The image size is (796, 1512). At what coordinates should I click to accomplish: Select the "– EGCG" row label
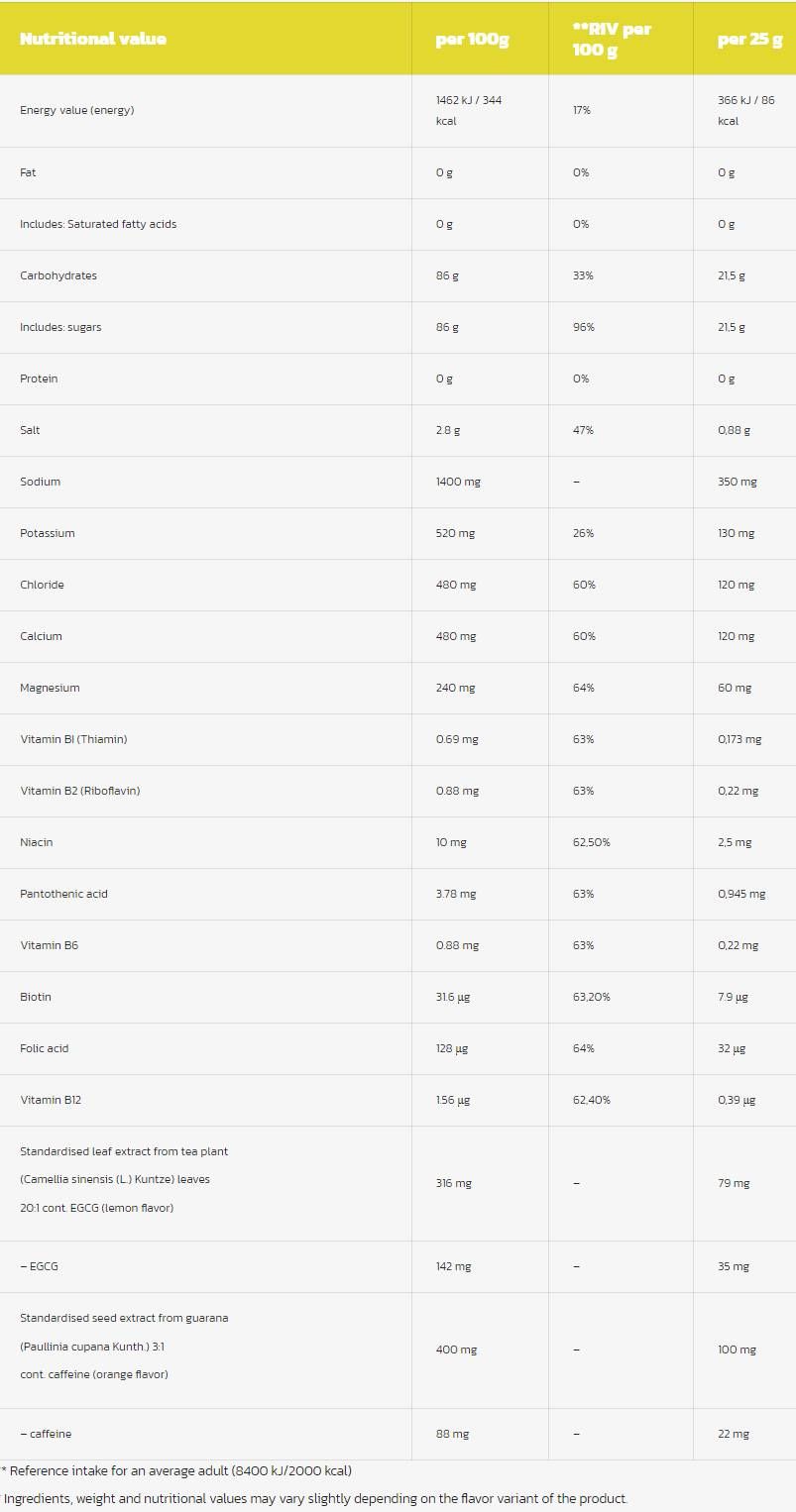40,1266
